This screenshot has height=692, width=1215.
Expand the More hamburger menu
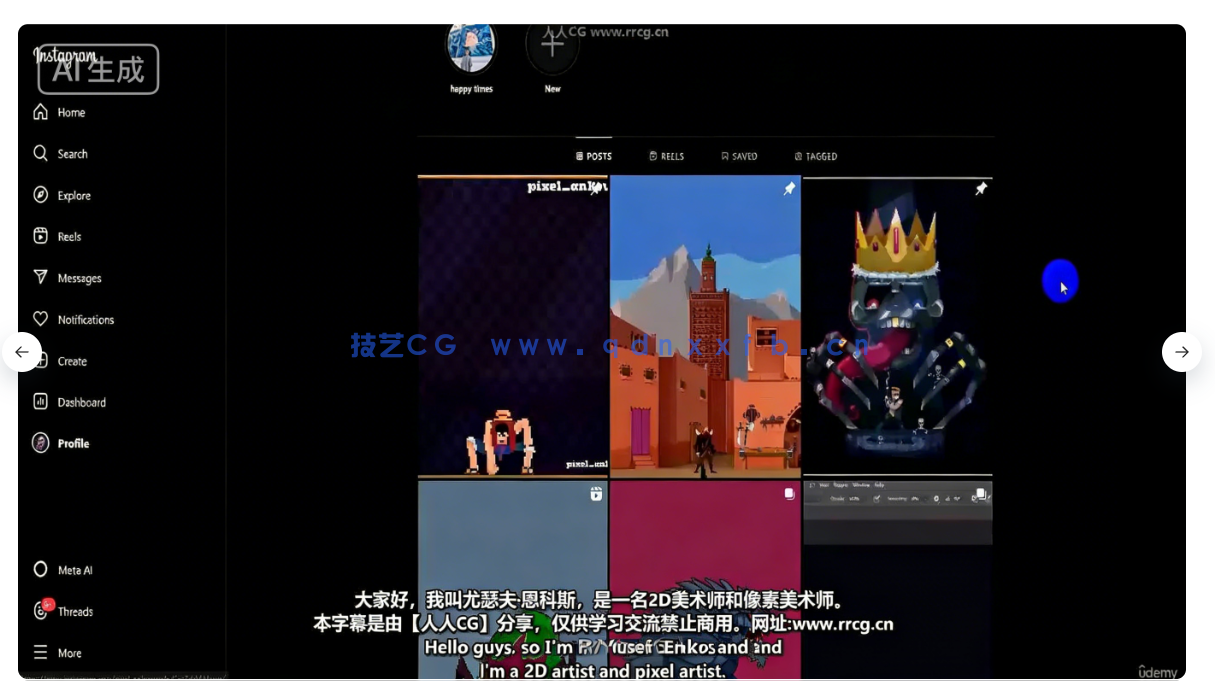click(x=41, y=653)
